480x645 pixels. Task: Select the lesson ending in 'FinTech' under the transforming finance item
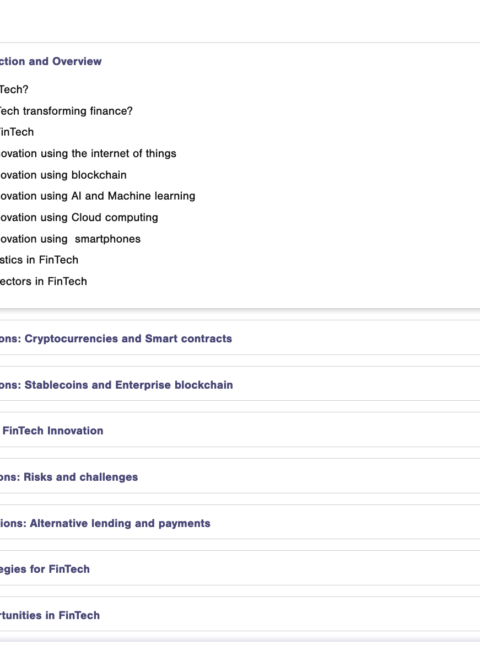pos(17,132)
